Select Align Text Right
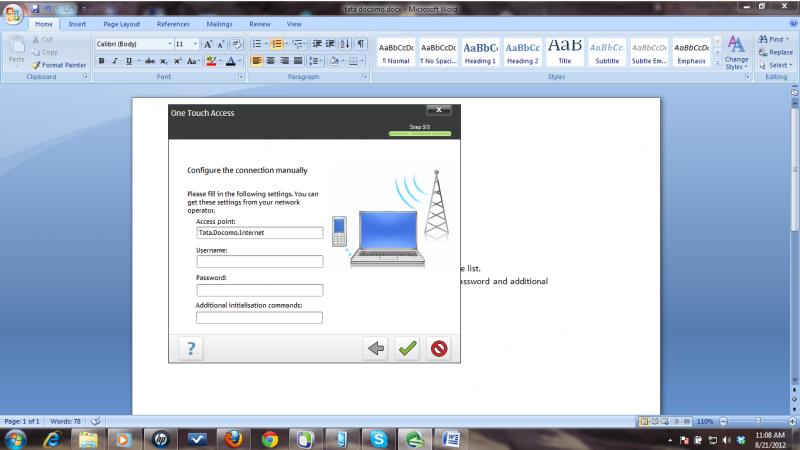Image resolution: width=800 pixels, height=450 pixels. 284,61
